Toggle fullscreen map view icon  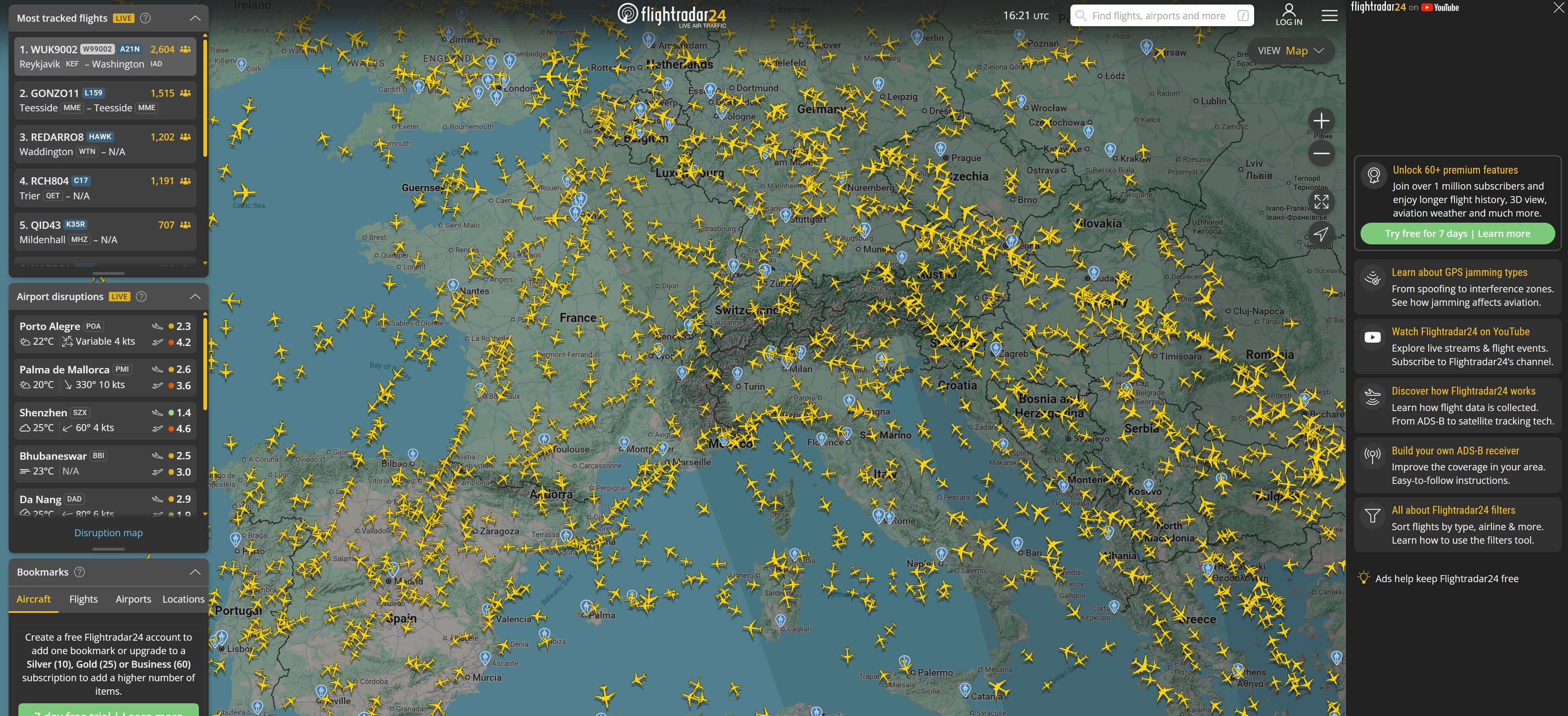click(x=1321, y=201)
